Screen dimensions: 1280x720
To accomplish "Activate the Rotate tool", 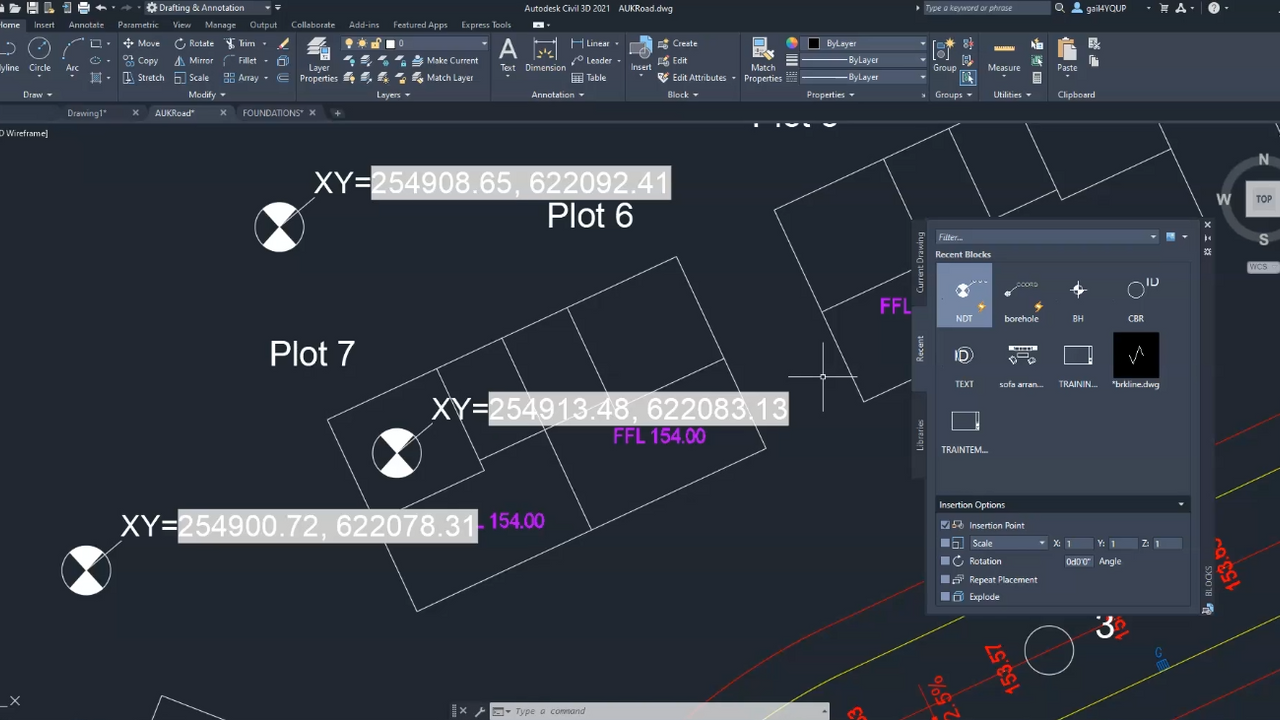I will [x=194, y=43].
